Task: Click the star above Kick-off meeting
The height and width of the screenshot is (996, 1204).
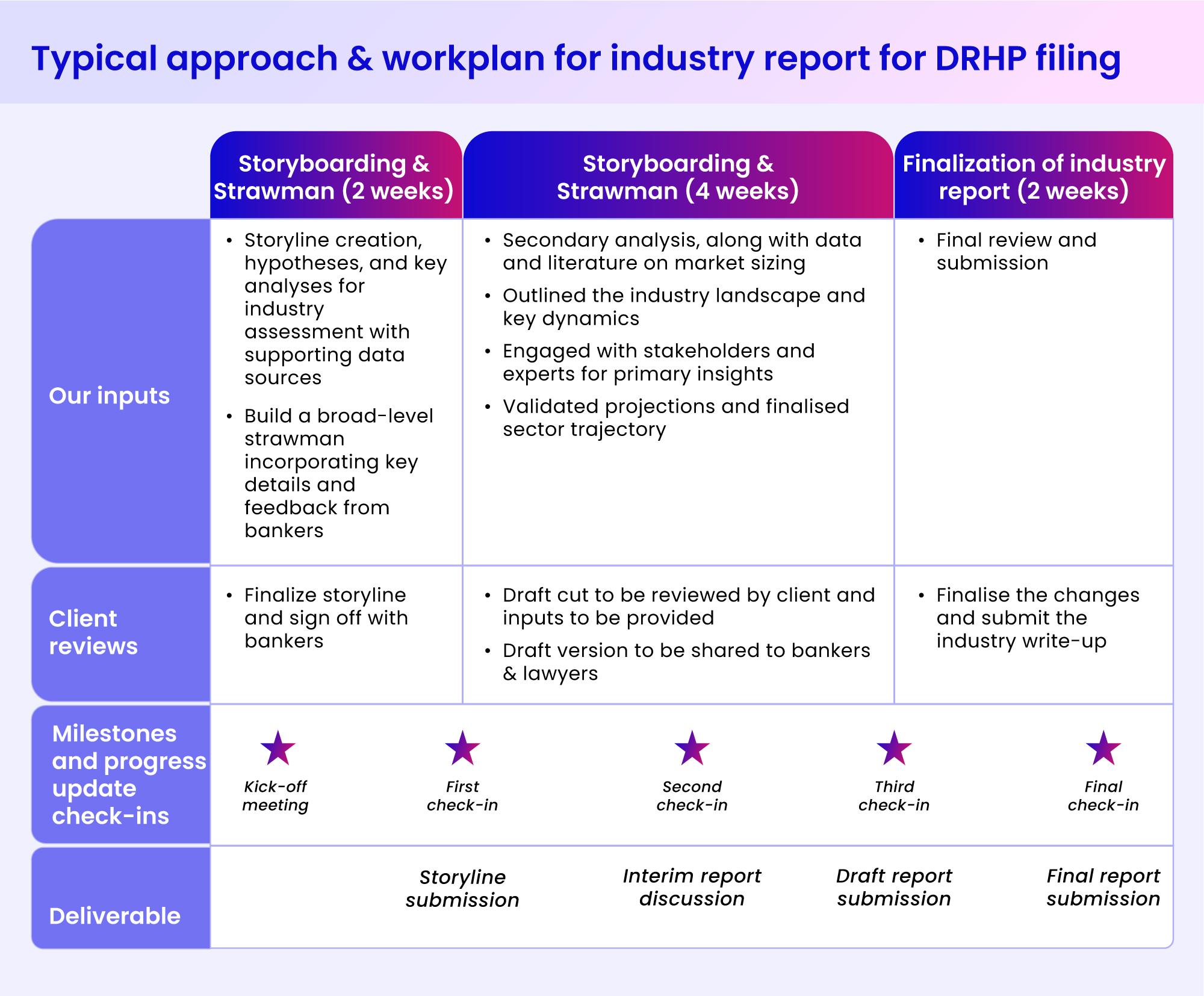Action: [278, 748]
